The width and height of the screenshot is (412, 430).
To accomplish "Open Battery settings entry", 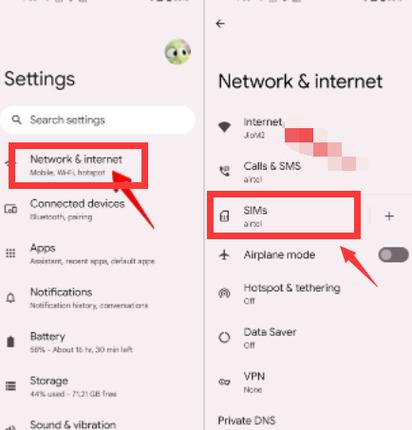I will point(100,342).
